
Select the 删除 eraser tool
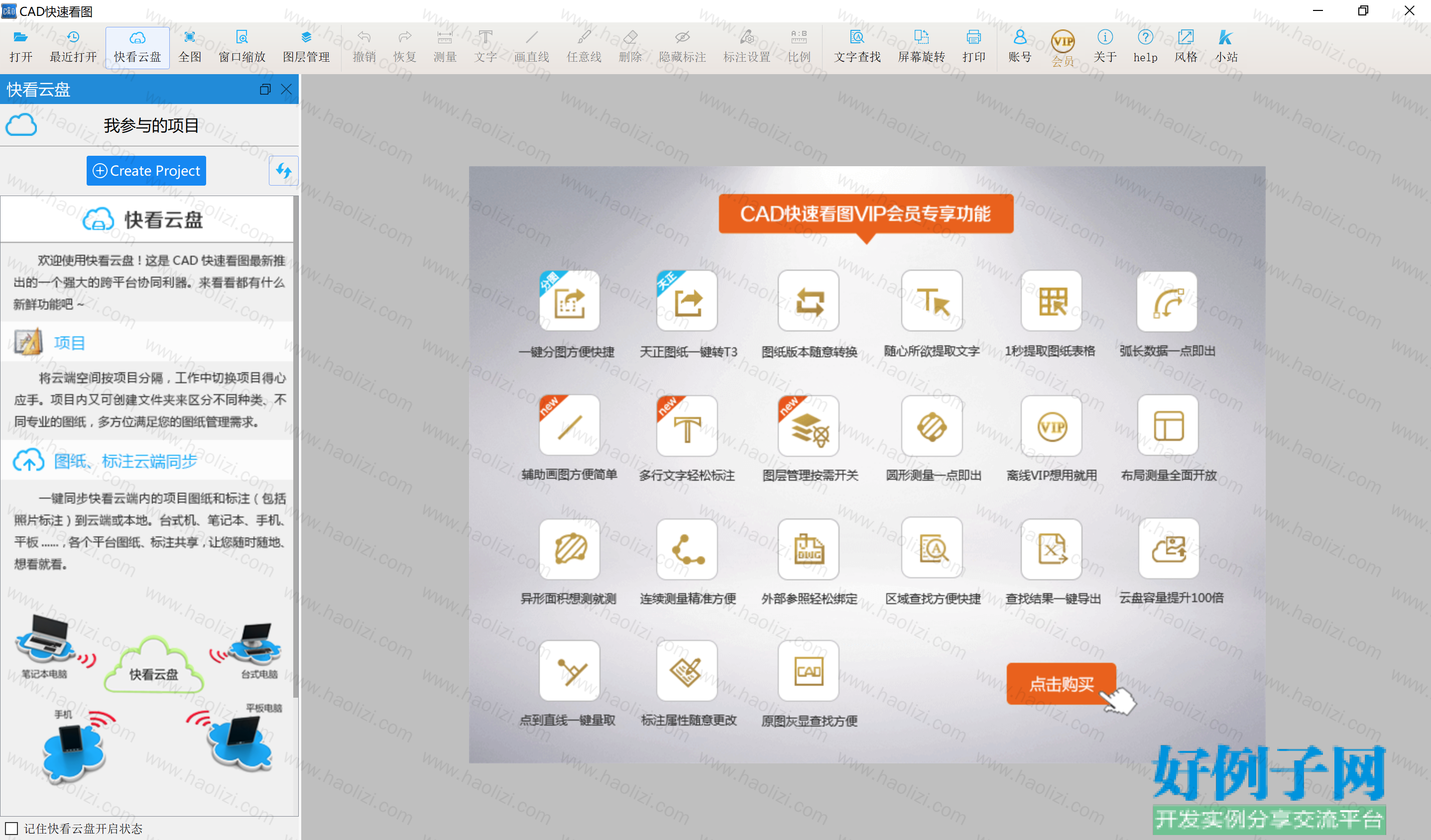point(630,47)
